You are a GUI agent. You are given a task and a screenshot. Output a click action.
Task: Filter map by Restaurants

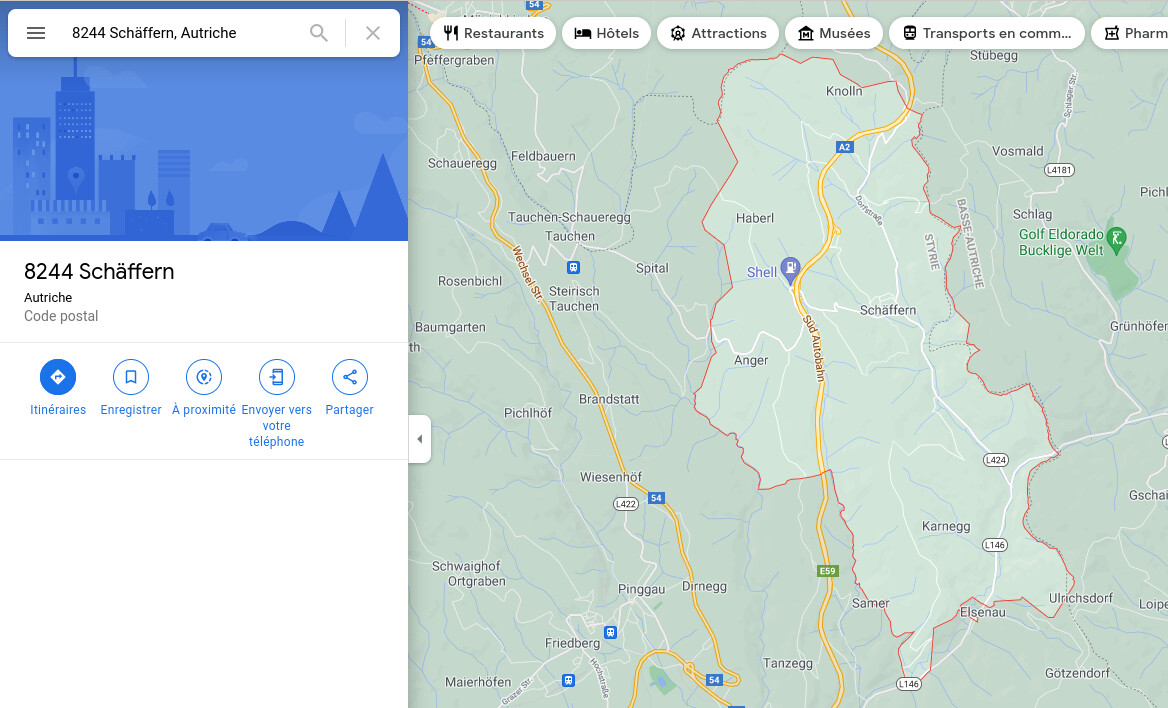coord(493,33)
